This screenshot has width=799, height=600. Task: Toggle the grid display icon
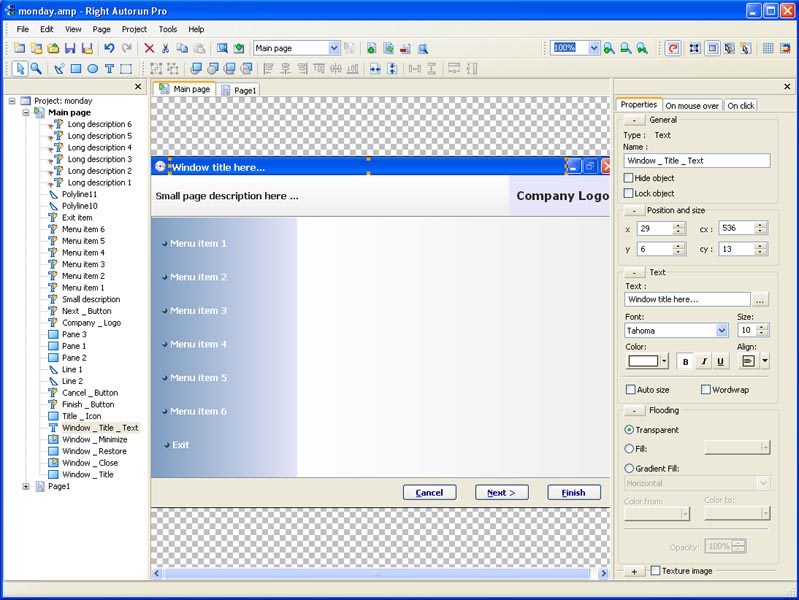tap(767, 48)
